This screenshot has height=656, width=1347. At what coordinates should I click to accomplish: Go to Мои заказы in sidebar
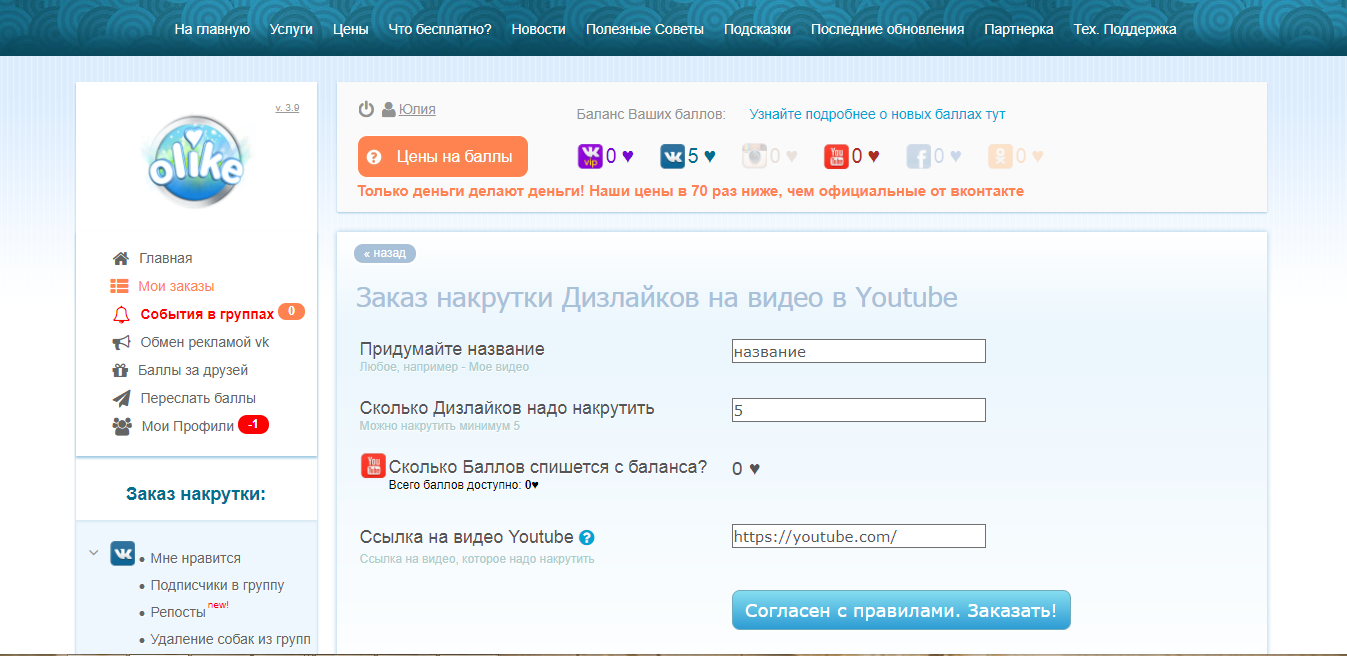coord(176,286)
